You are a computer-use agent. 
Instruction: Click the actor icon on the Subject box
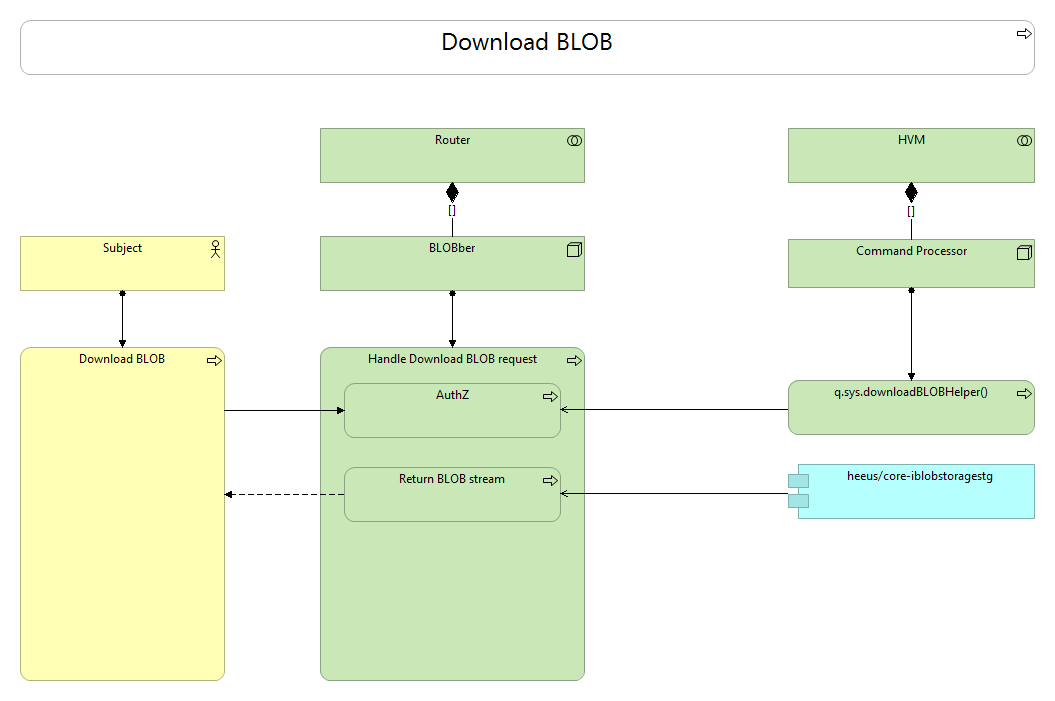tap(215, 250)
